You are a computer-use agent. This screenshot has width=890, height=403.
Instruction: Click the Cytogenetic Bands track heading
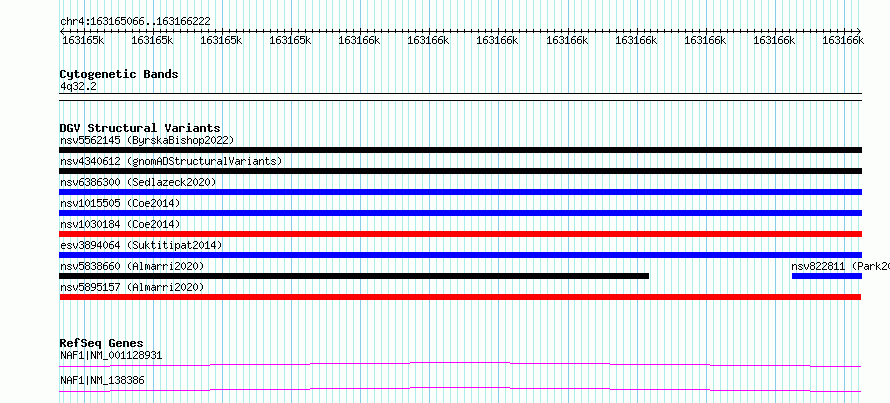tap(119, 74)
